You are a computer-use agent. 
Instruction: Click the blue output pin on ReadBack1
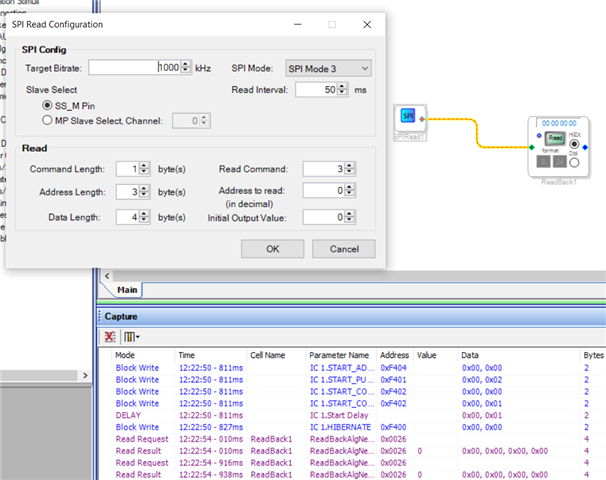(x=585, y=147)
